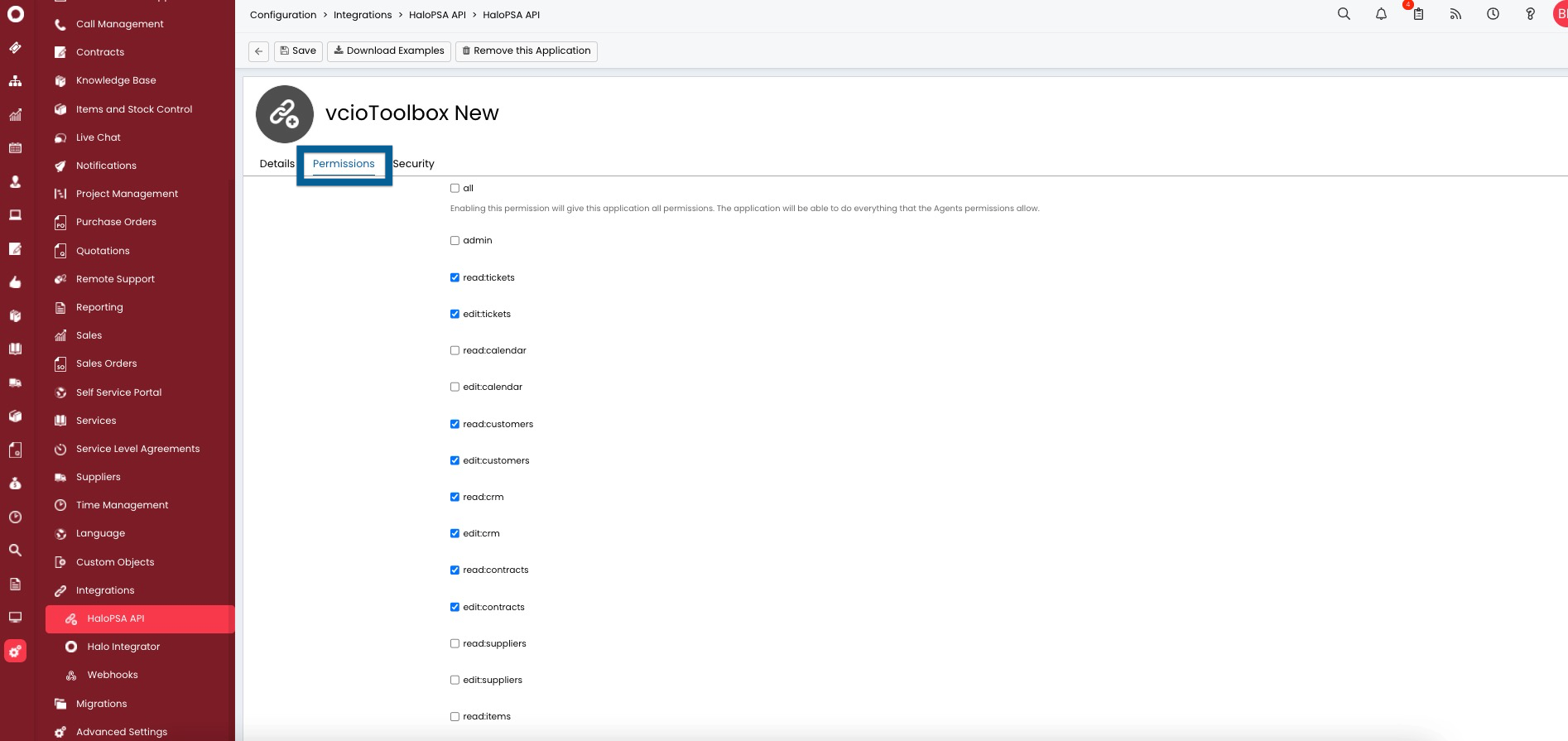This screenshot has width=1568, height=741.
Task: Enable read:items permission
Action: (x=455, y=716)
